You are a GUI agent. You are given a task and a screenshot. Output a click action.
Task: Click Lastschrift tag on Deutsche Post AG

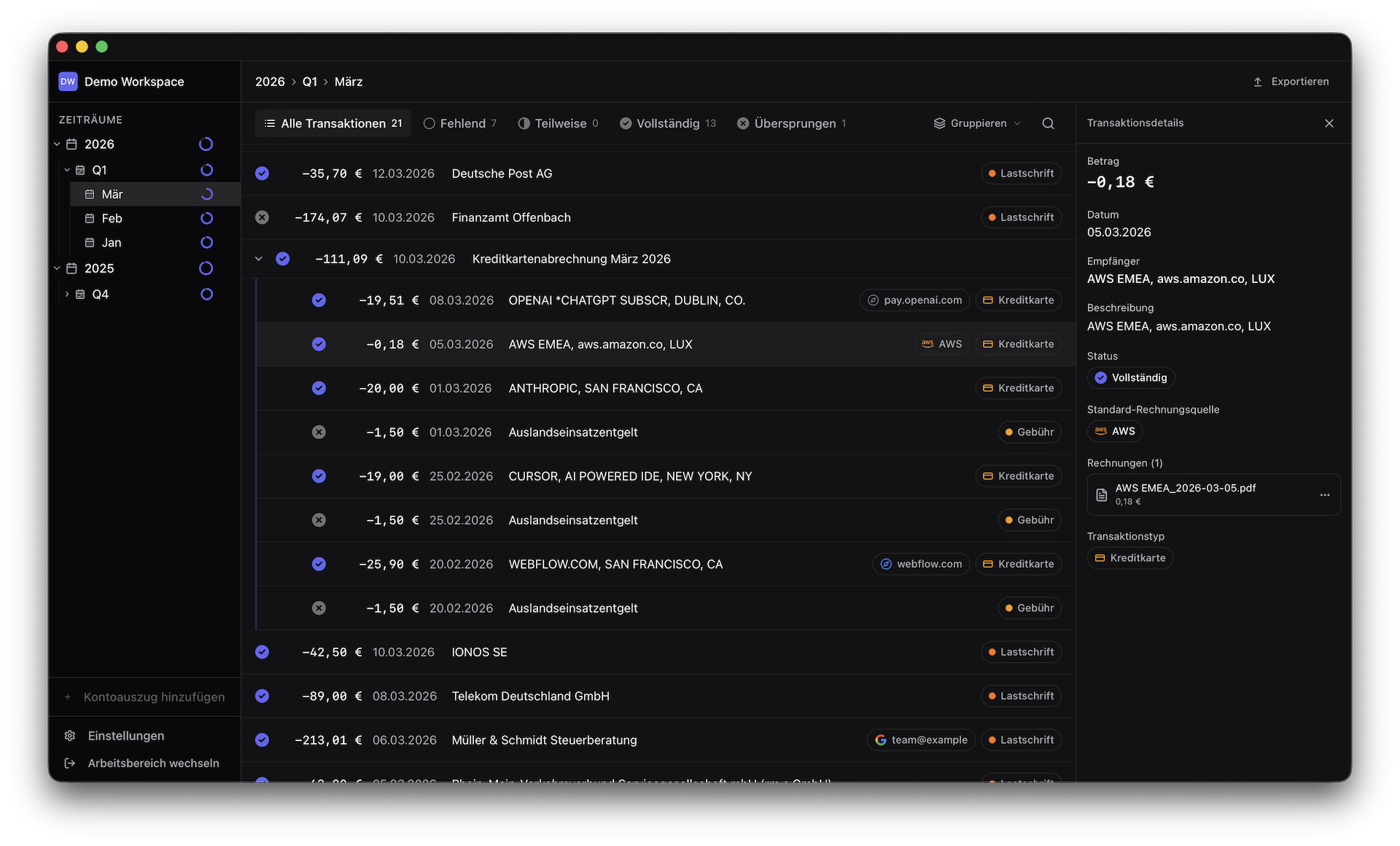point(1021,174)
